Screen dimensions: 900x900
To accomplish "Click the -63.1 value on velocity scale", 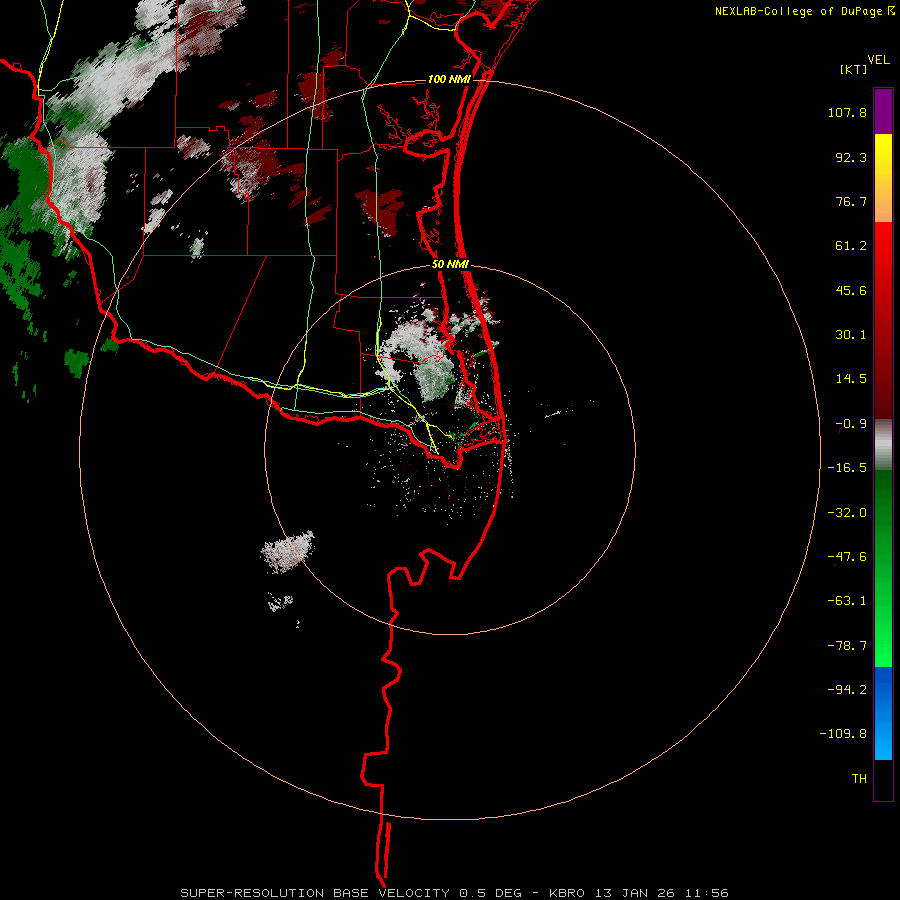I will point(847,601).
